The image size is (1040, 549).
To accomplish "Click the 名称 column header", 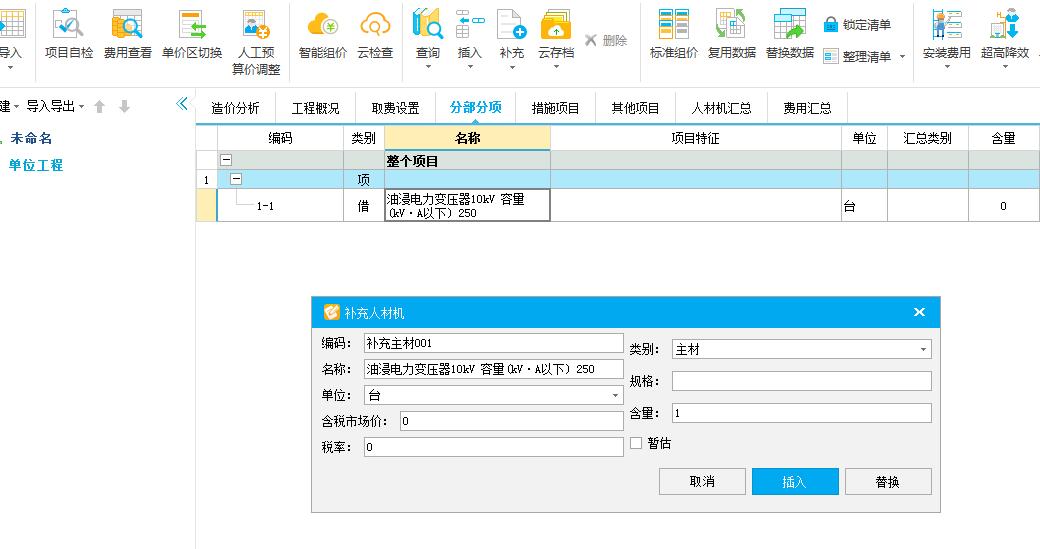I will (467, 138).
